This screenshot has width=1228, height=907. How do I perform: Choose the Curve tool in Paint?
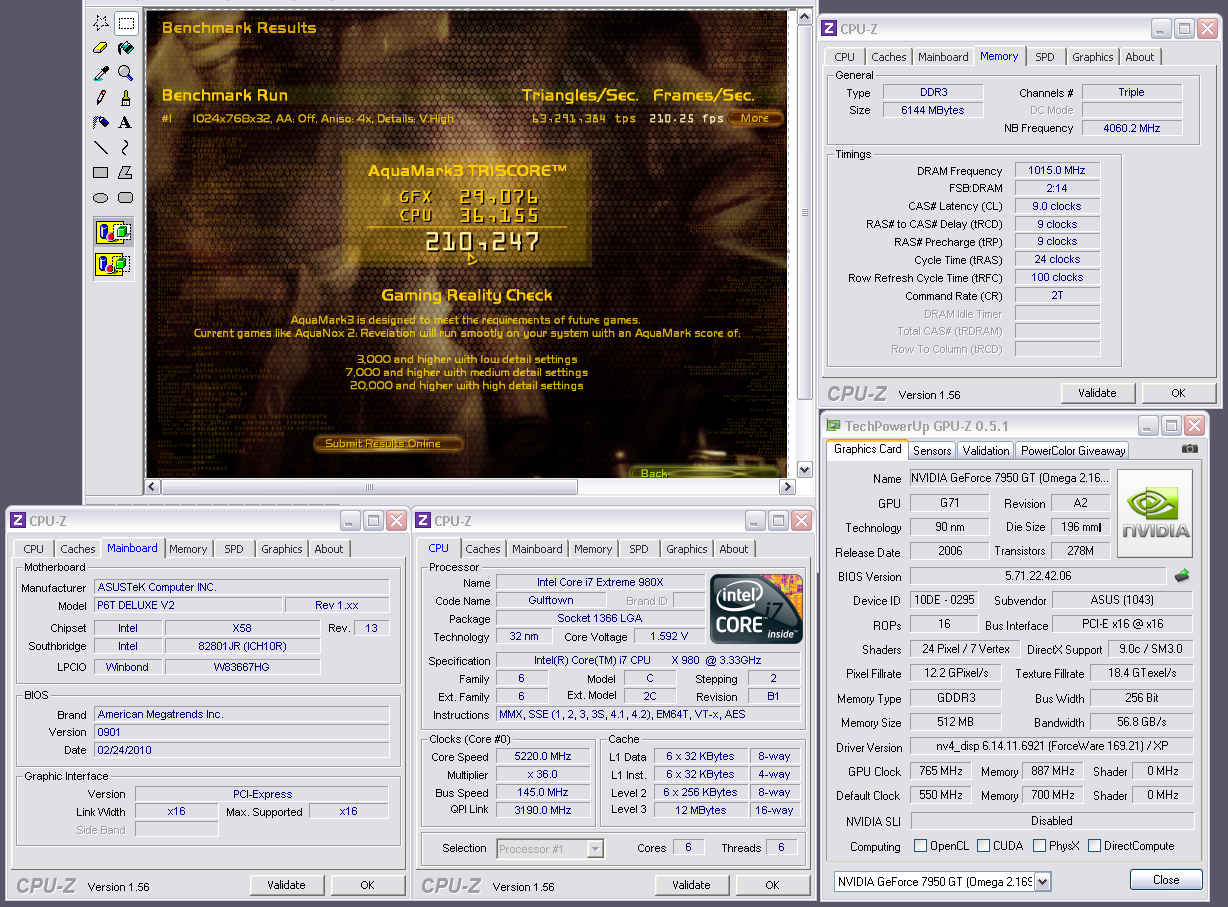126,148
